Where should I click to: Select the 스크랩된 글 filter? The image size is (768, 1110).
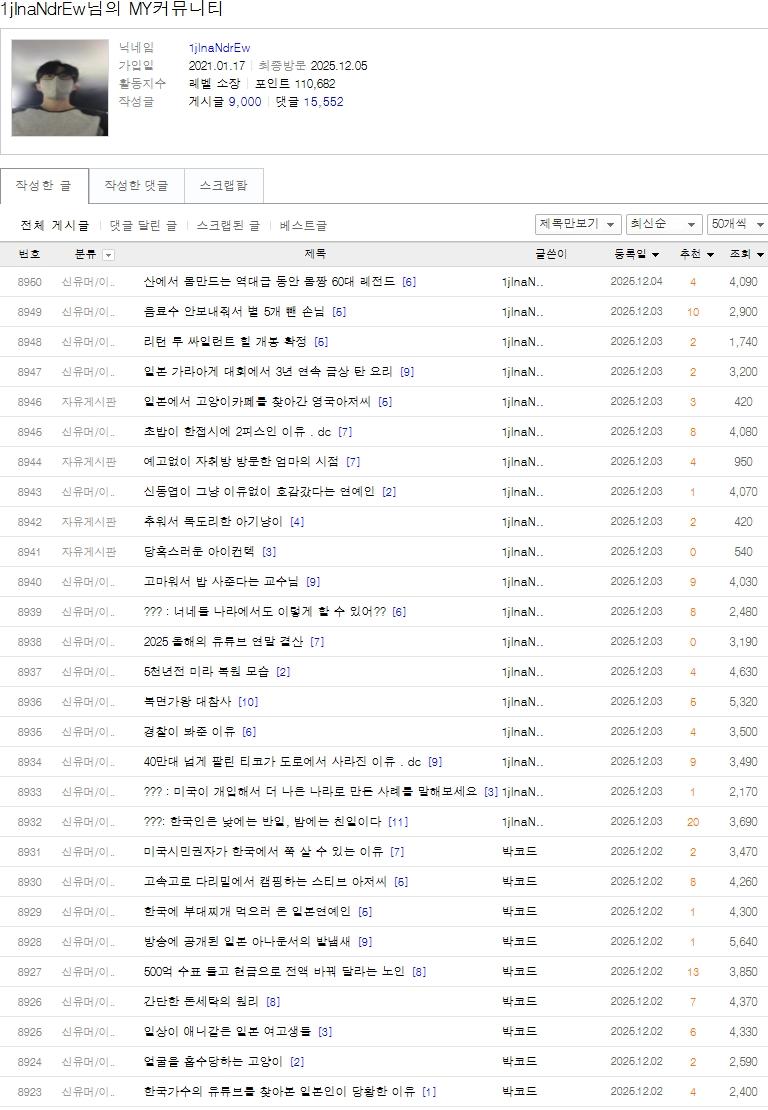pyautogui.click(x=228, y=225)
